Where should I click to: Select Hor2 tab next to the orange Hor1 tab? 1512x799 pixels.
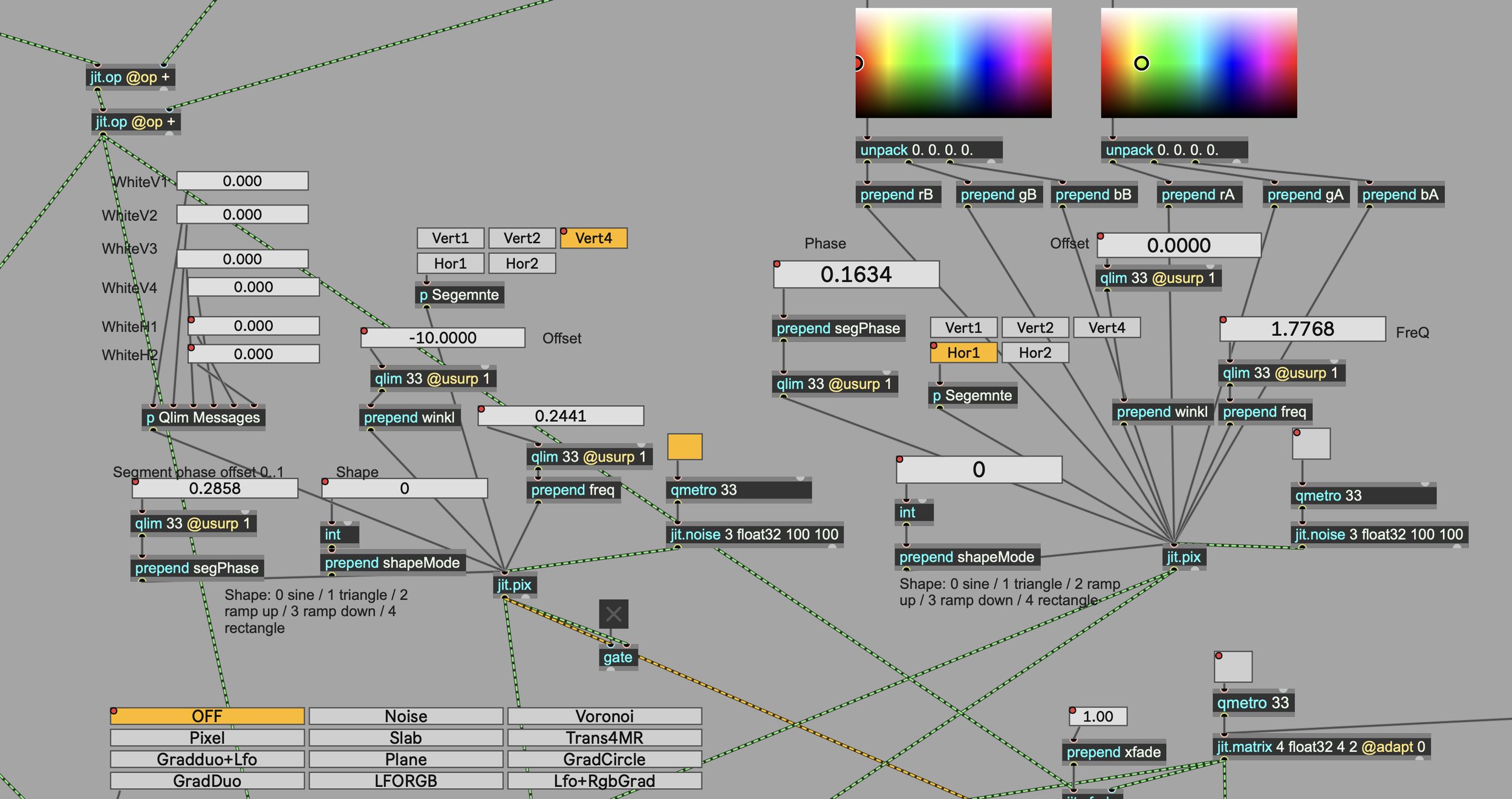pyautogui.click(x=1035, y=353)
